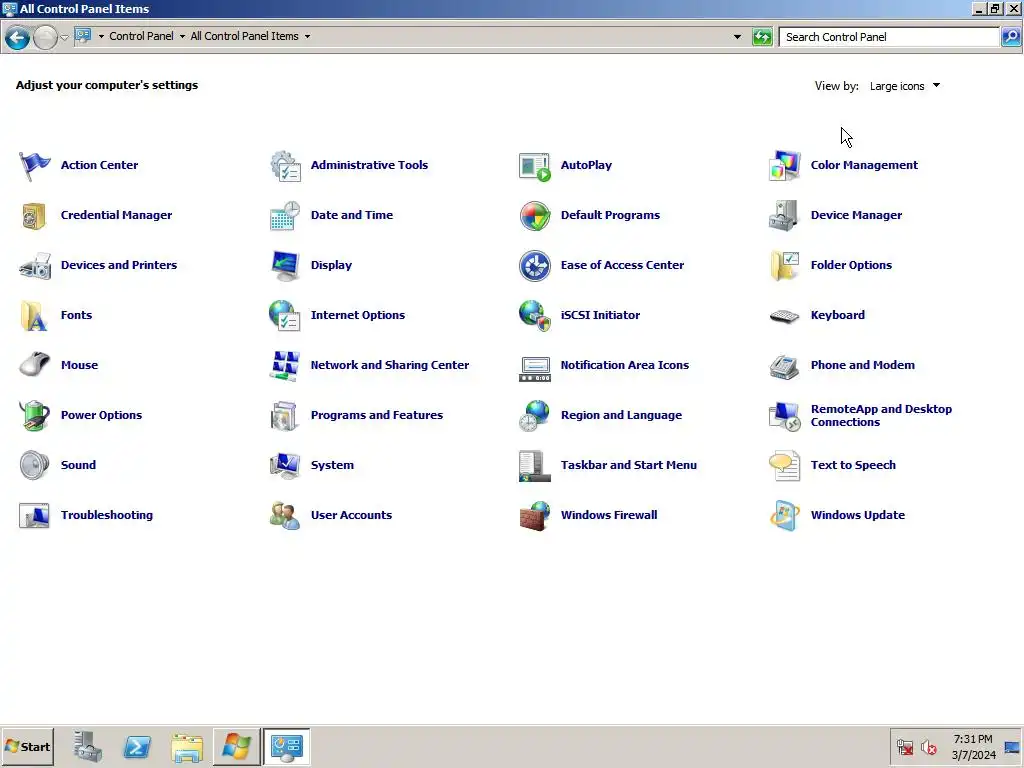This screenshot has width=1024, height=768.
Task: Open the Color Management icon
Action: 784,166
